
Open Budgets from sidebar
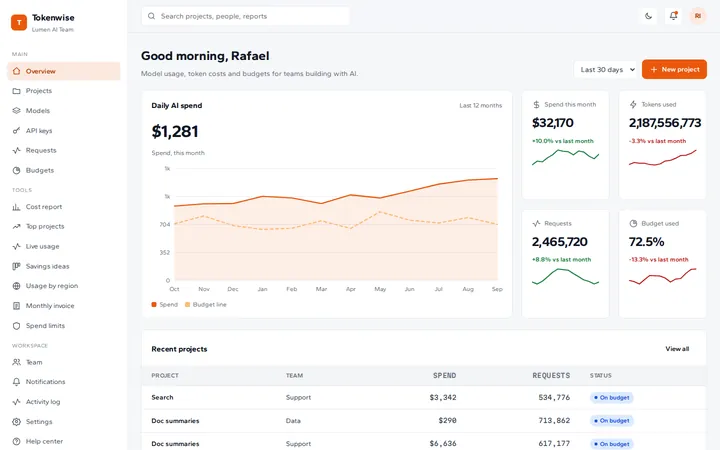(x=64, y=170)
